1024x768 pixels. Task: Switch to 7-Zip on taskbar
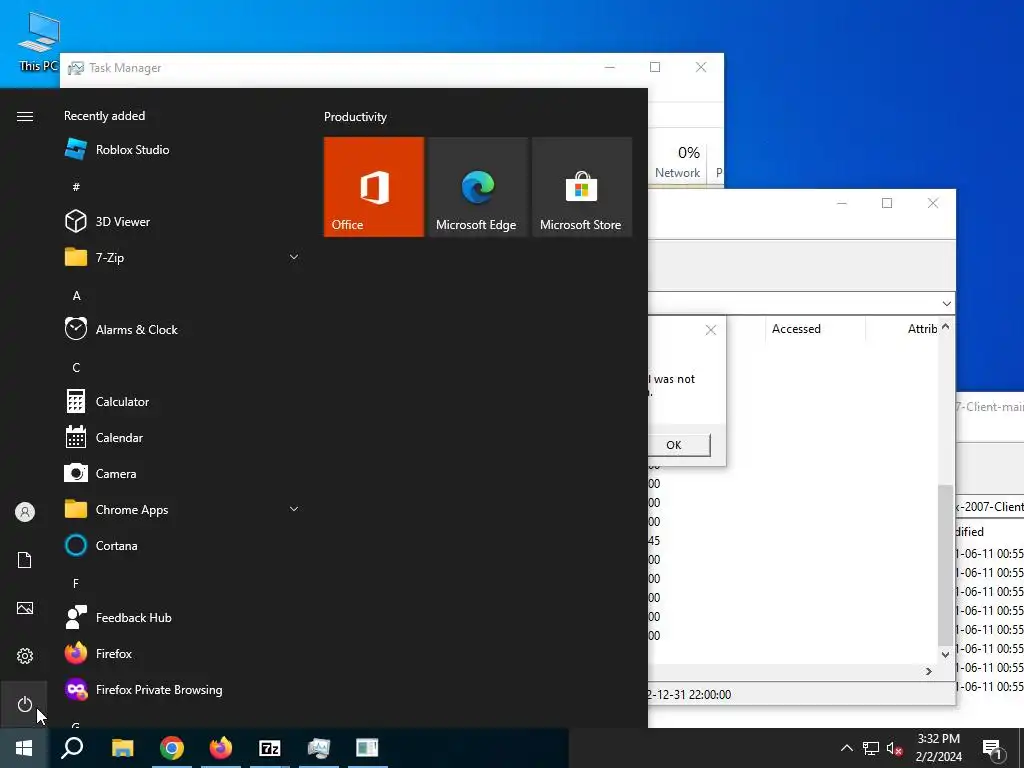click(x=270, y=748)
